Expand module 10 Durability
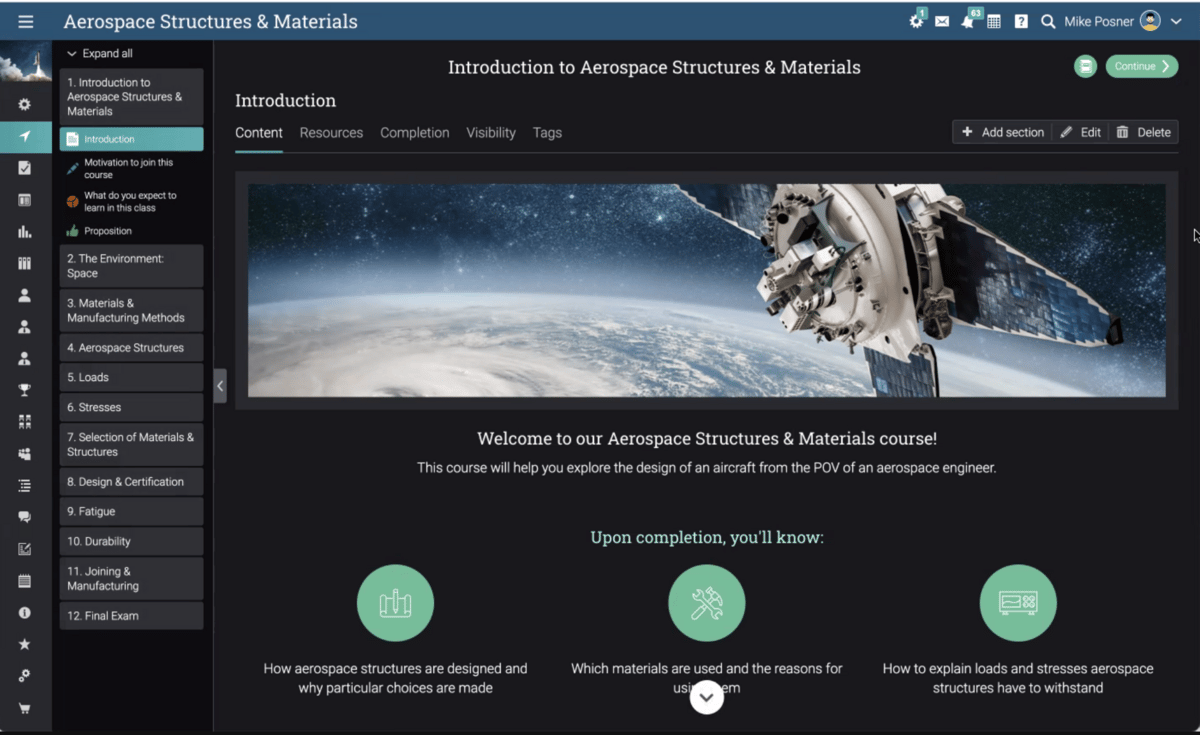Image resolution: width=1200 pixels, height=735 pixels. (131, 541)
